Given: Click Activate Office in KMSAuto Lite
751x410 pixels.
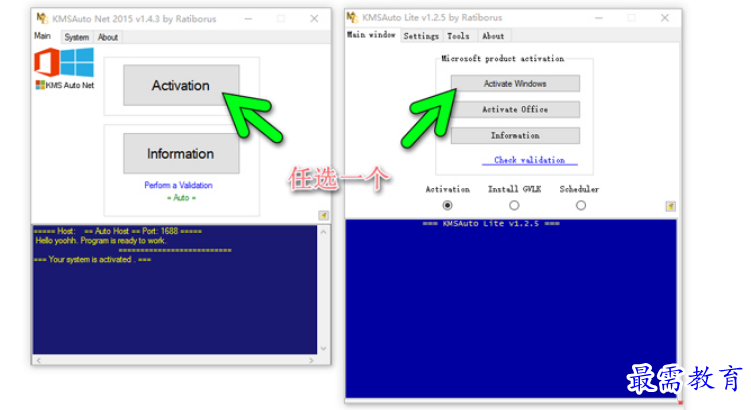Looking at the screenshot, I should tap(515, 109).
